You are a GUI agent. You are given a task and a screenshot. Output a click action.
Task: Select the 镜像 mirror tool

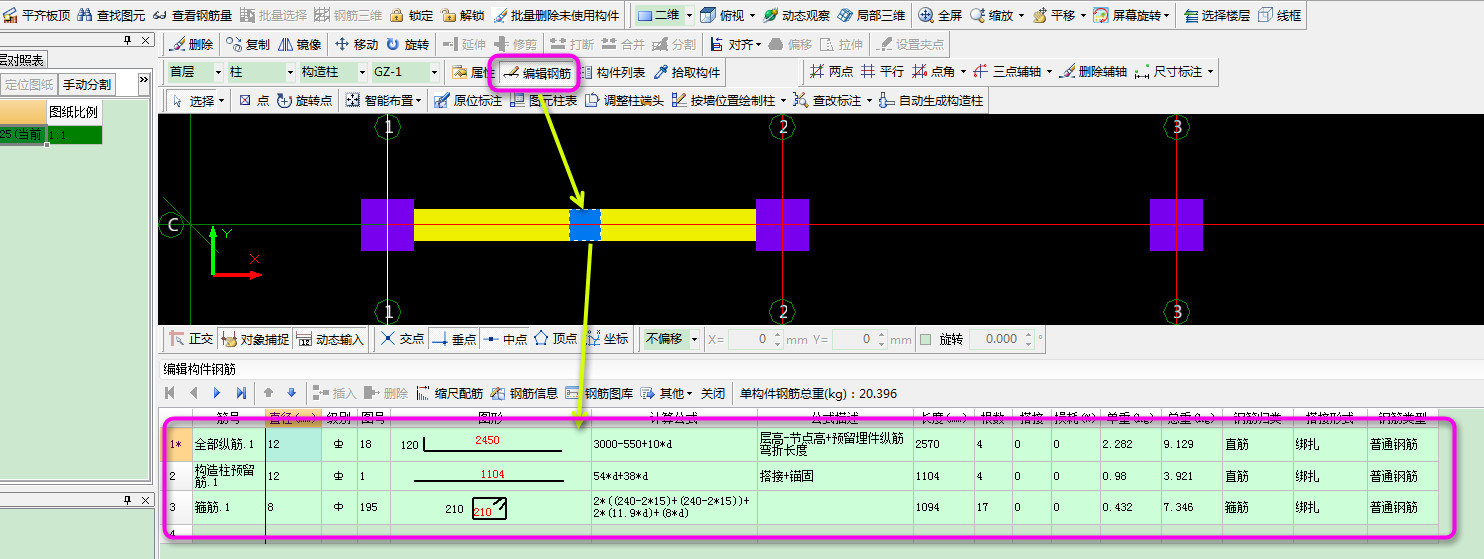299,44
